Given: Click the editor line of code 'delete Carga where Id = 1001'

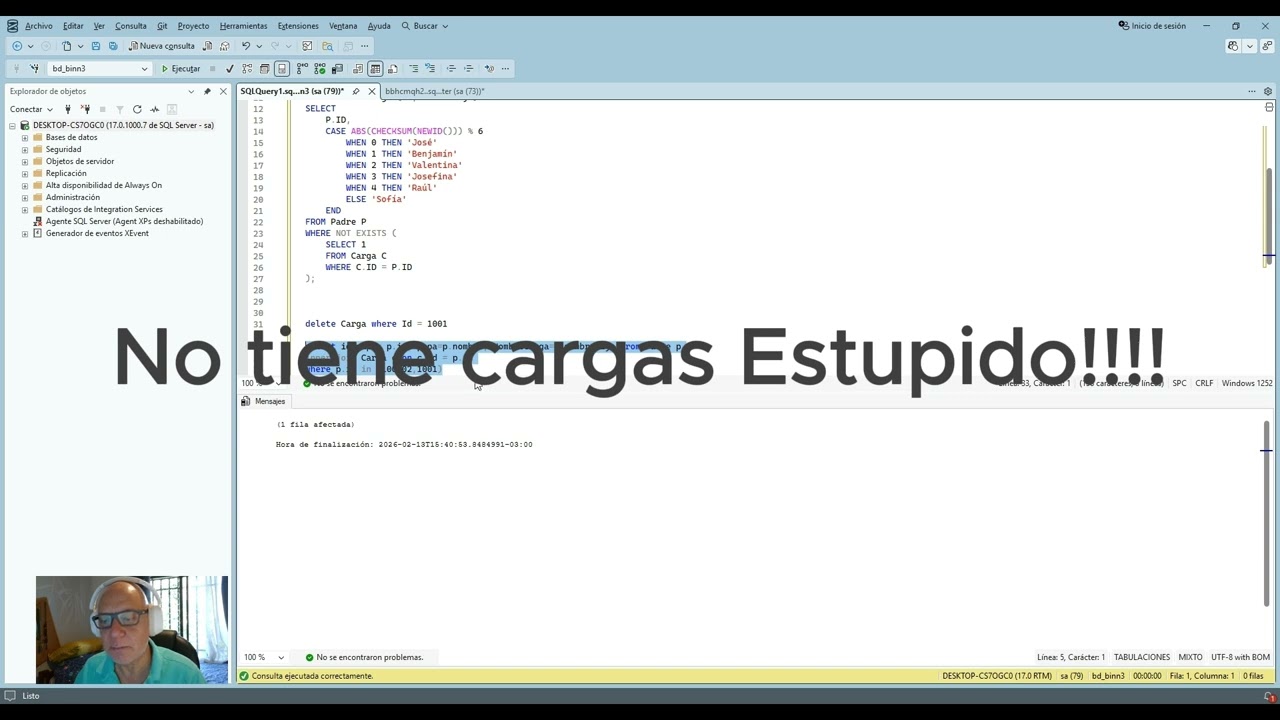Looking at the screenshot, I should pyautogui.click(x=376, y=324).
